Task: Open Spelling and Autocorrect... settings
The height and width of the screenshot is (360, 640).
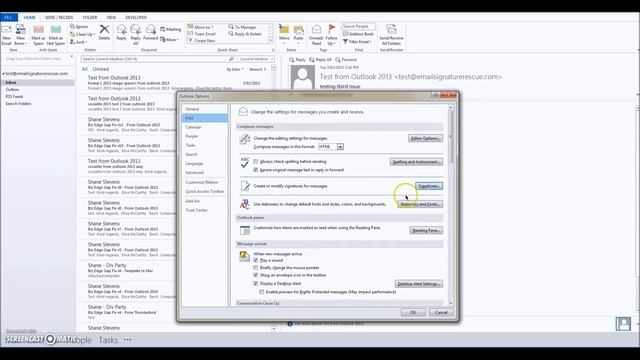Action: pyautogui.click(x=416, y=162)
